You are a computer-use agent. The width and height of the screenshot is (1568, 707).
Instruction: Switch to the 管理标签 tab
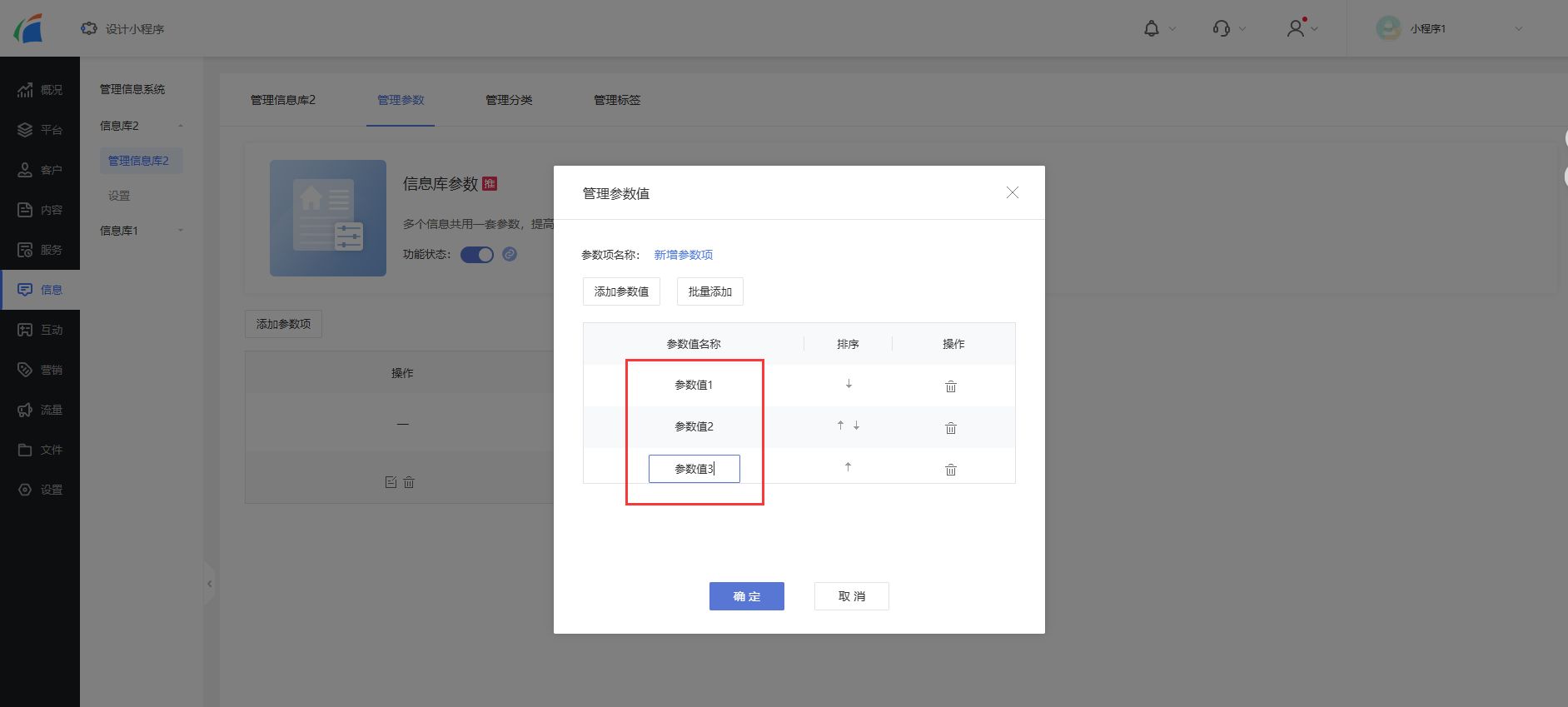tap(617, 100)
